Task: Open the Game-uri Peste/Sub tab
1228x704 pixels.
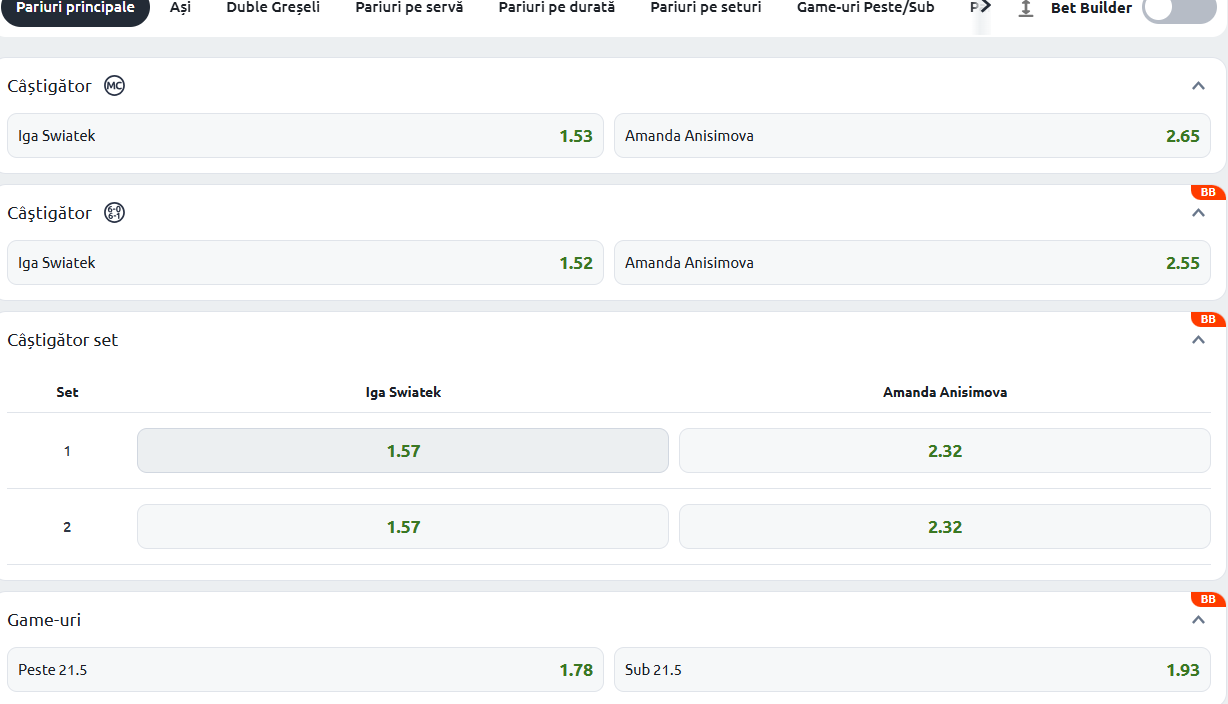Action: (x=865, y=8)
